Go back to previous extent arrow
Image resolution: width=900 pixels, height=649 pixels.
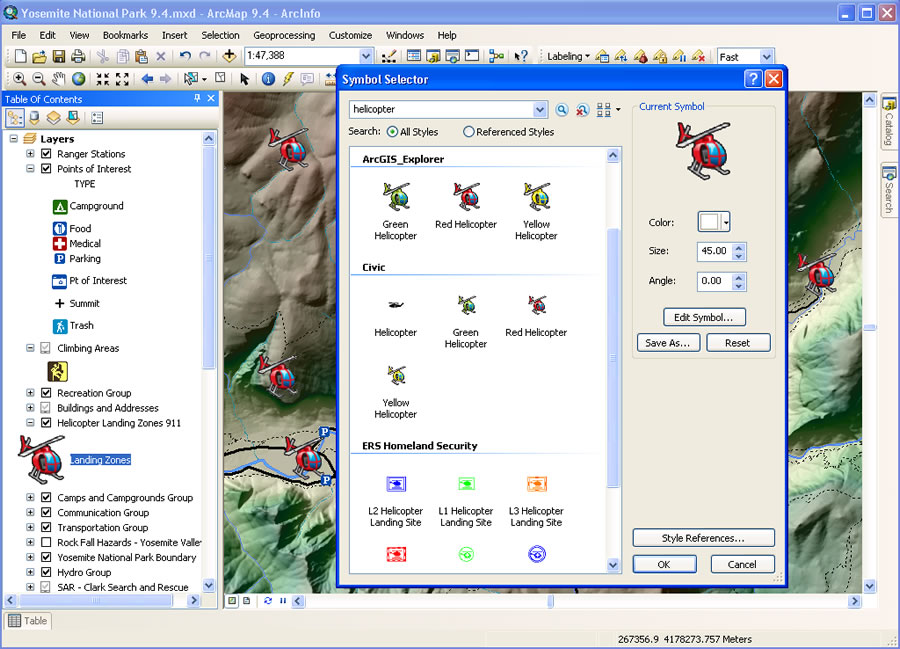(x=147, y=79)
